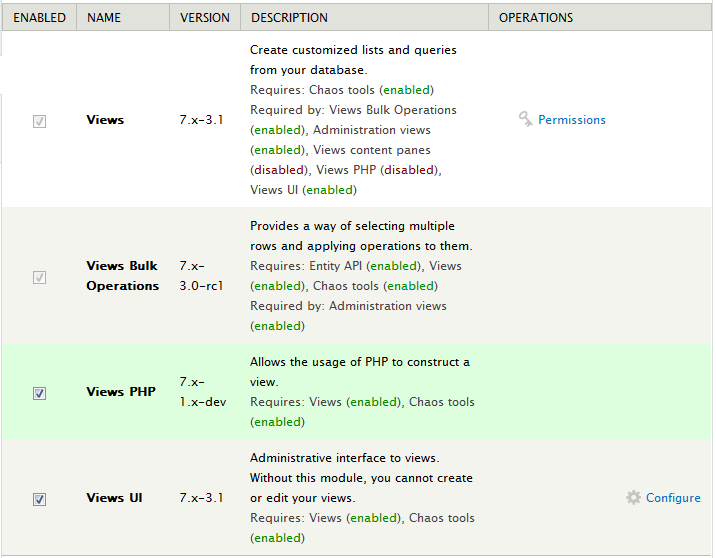This screenshot has width=716, height=558.
Task: Toggle the Views PHP module checkbox
Action: click(x=39, y=393)
